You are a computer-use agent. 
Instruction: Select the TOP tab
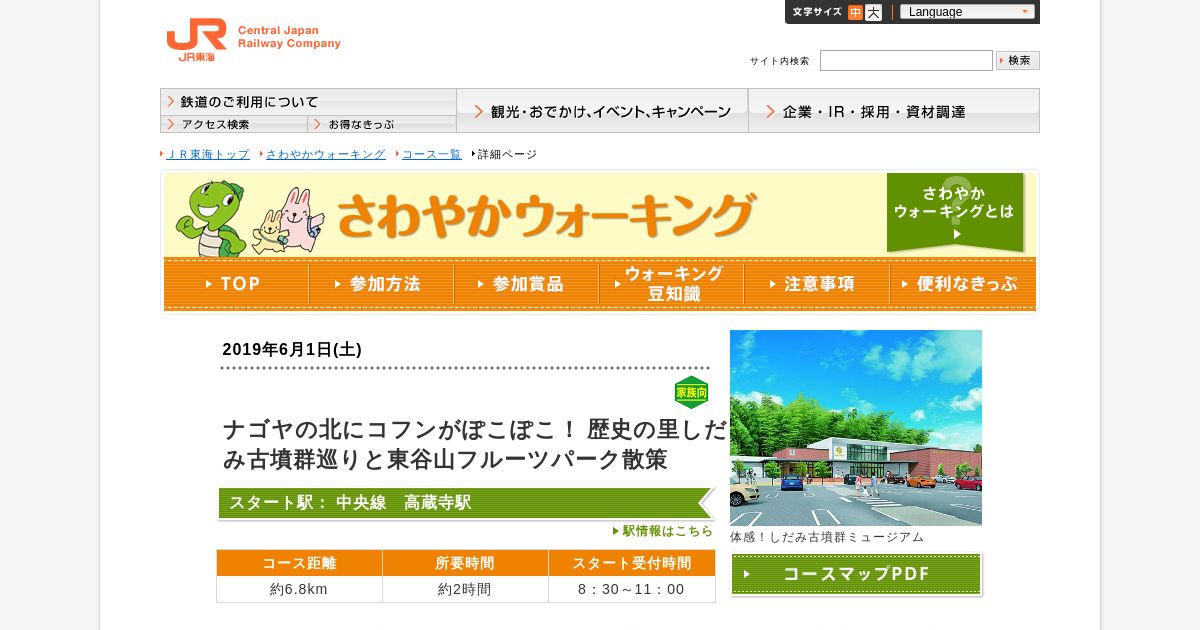236,284
